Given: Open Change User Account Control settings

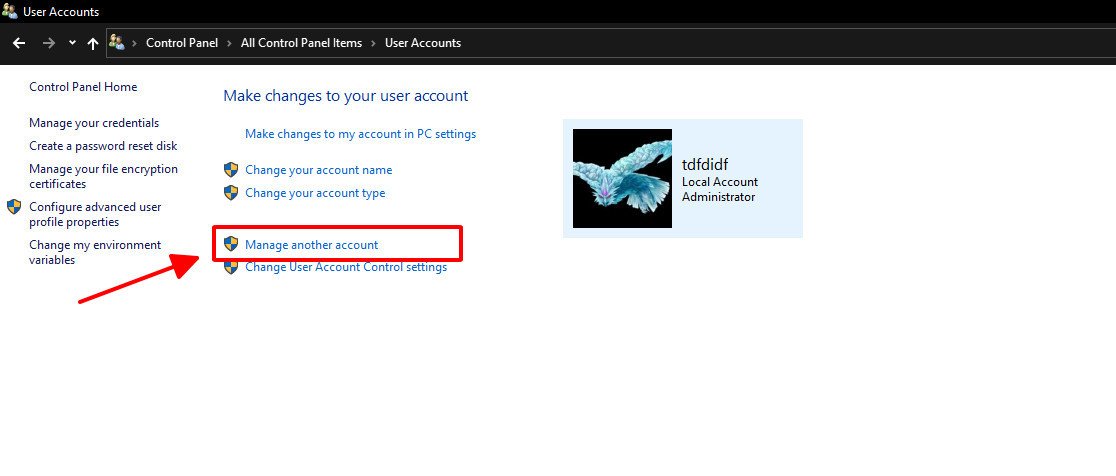Looking at the screenshot, I should tap(346, 267).
